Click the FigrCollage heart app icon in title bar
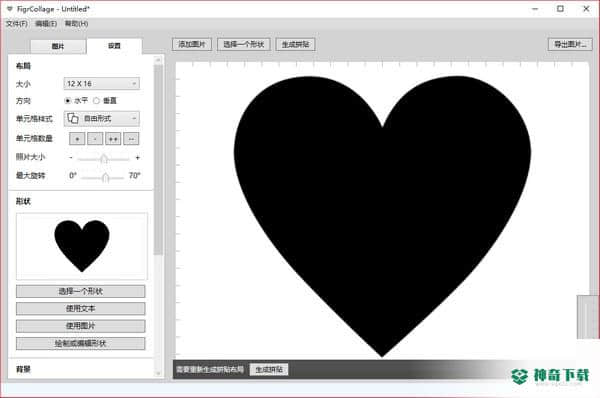The width and height of the screenshot is (600, 398). tap(10, 8)
